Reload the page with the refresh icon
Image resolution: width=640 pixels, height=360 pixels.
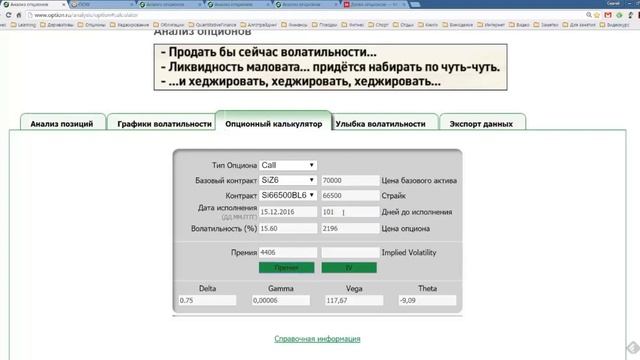8,15
